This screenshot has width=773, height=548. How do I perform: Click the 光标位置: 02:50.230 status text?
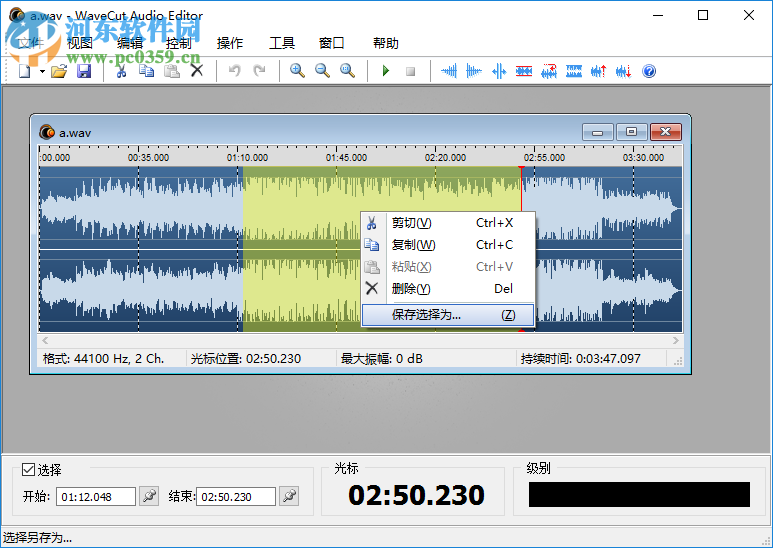point(246,359)
